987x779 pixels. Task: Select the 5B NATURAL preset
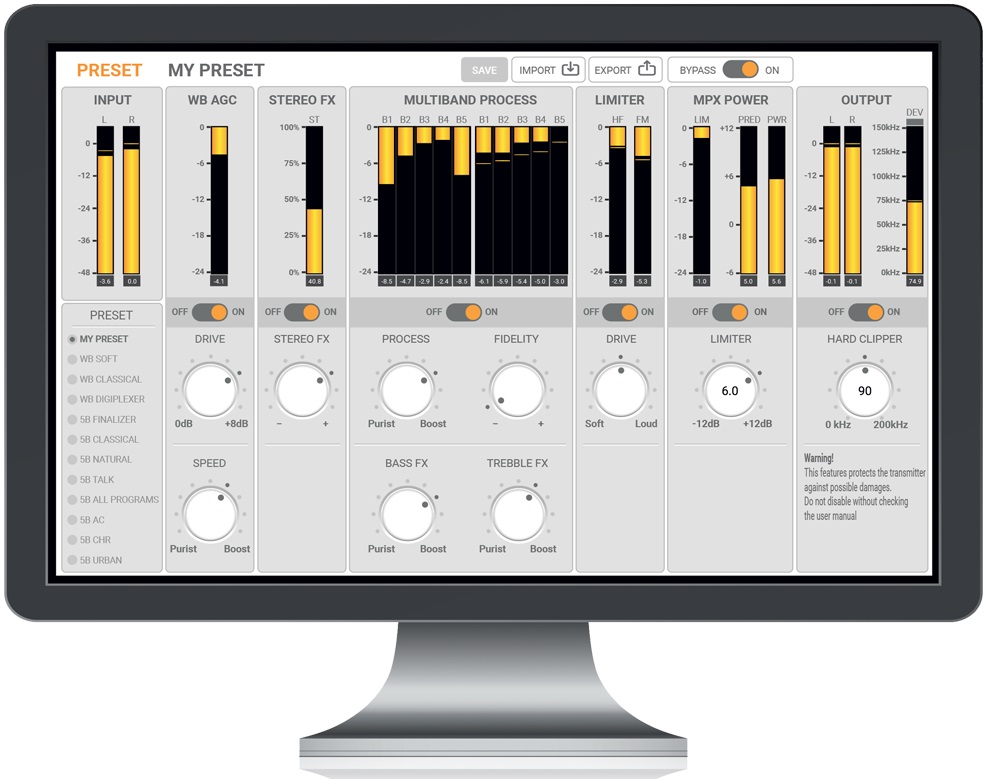(105, 459)
